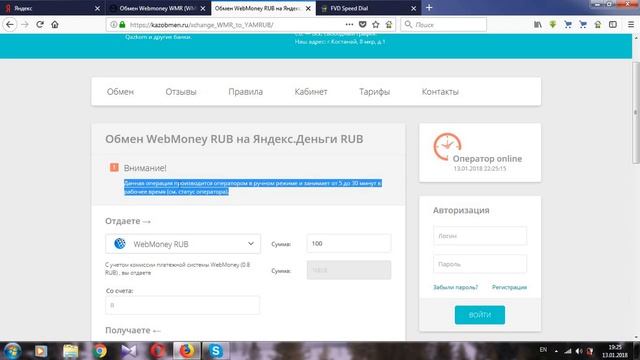Click the browser forward arrow

click(25, 24)
